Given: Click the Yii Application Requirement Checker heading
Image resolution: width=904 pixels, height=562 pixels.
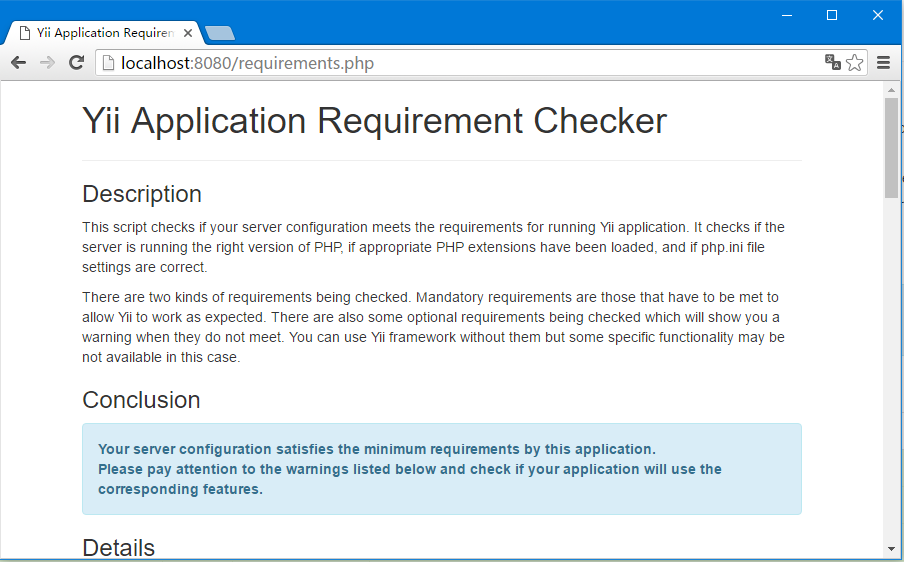Looking at the screenshot, I should [375, 120].
